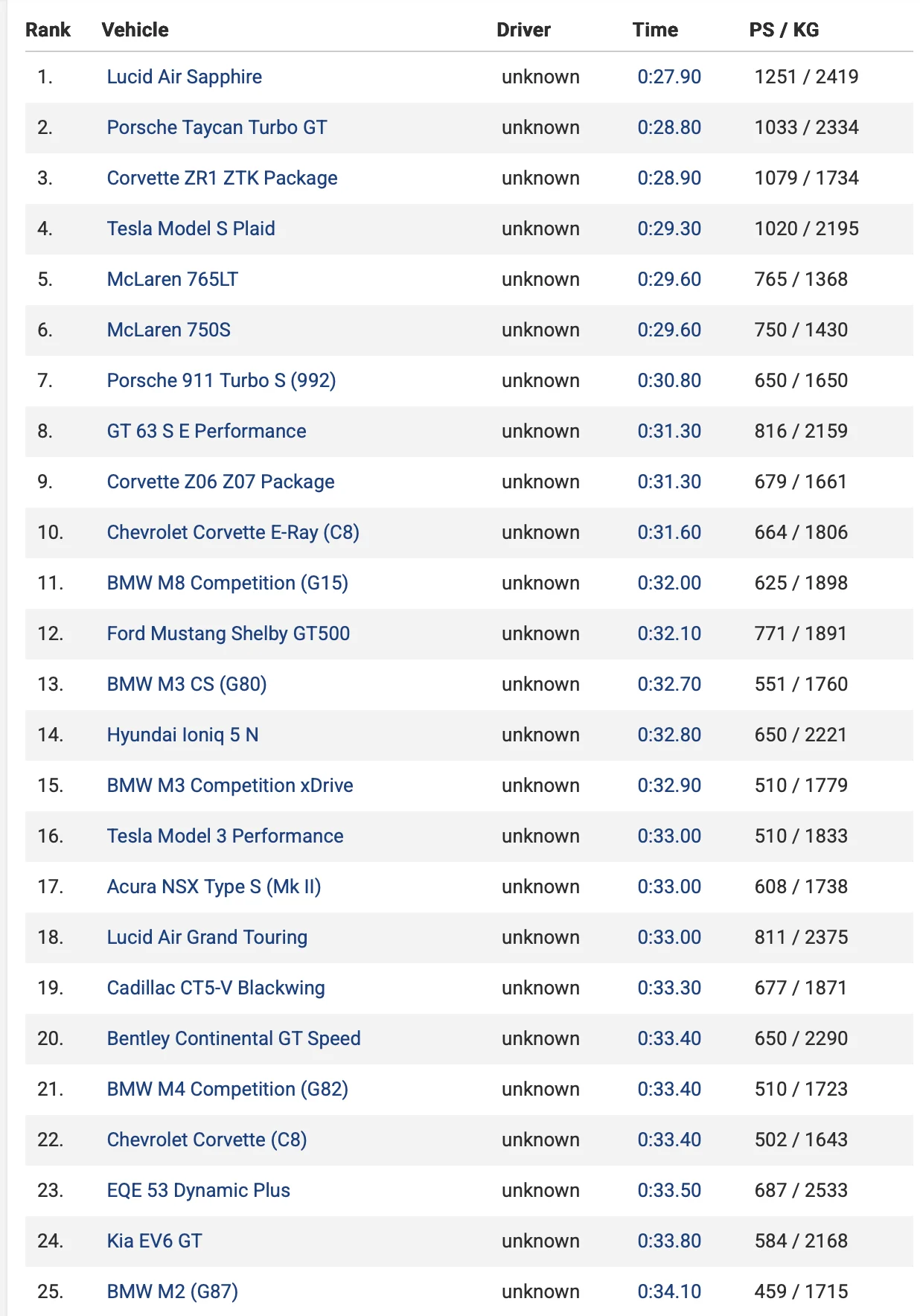The height and width of the screenshot is (1316, 920).
Task: Open the Porsche 911 Turbo S (992) link
Action: 221,380
